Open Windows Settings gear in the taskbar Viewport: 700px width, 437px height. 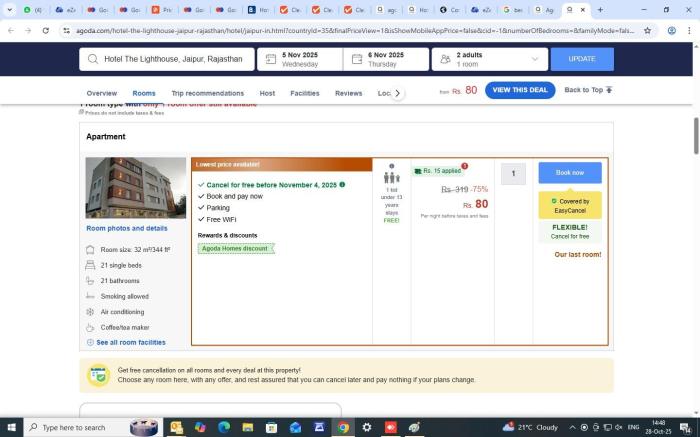click(367, 427)
